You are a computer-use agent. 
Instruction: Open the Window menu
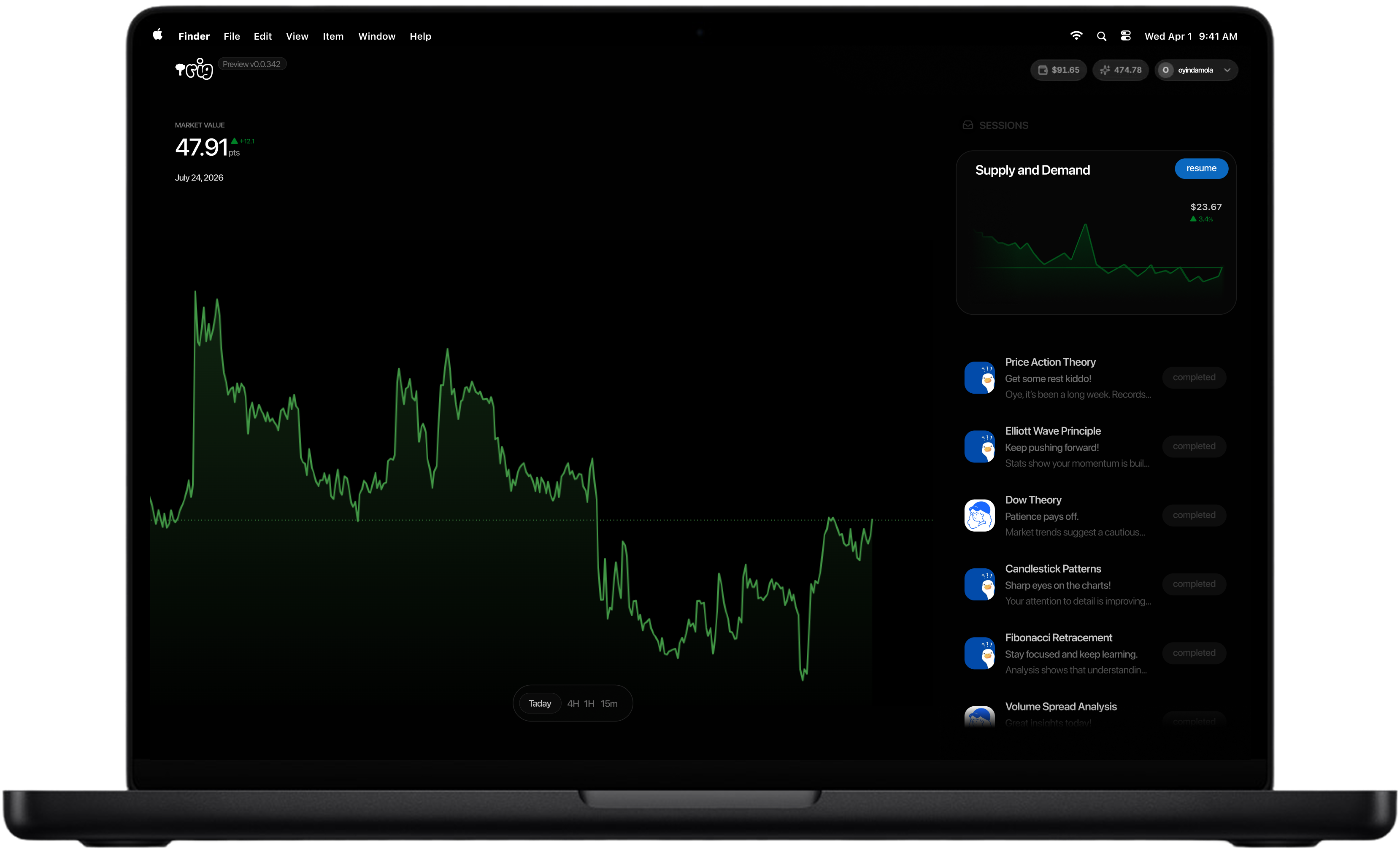tap(376, 36)
